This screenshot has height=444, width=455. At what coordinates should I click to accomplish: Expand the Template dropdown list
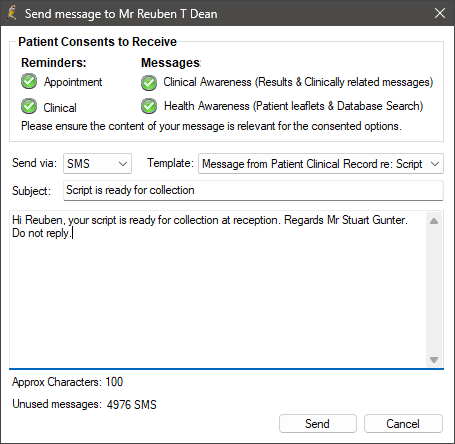pos(321,163)
